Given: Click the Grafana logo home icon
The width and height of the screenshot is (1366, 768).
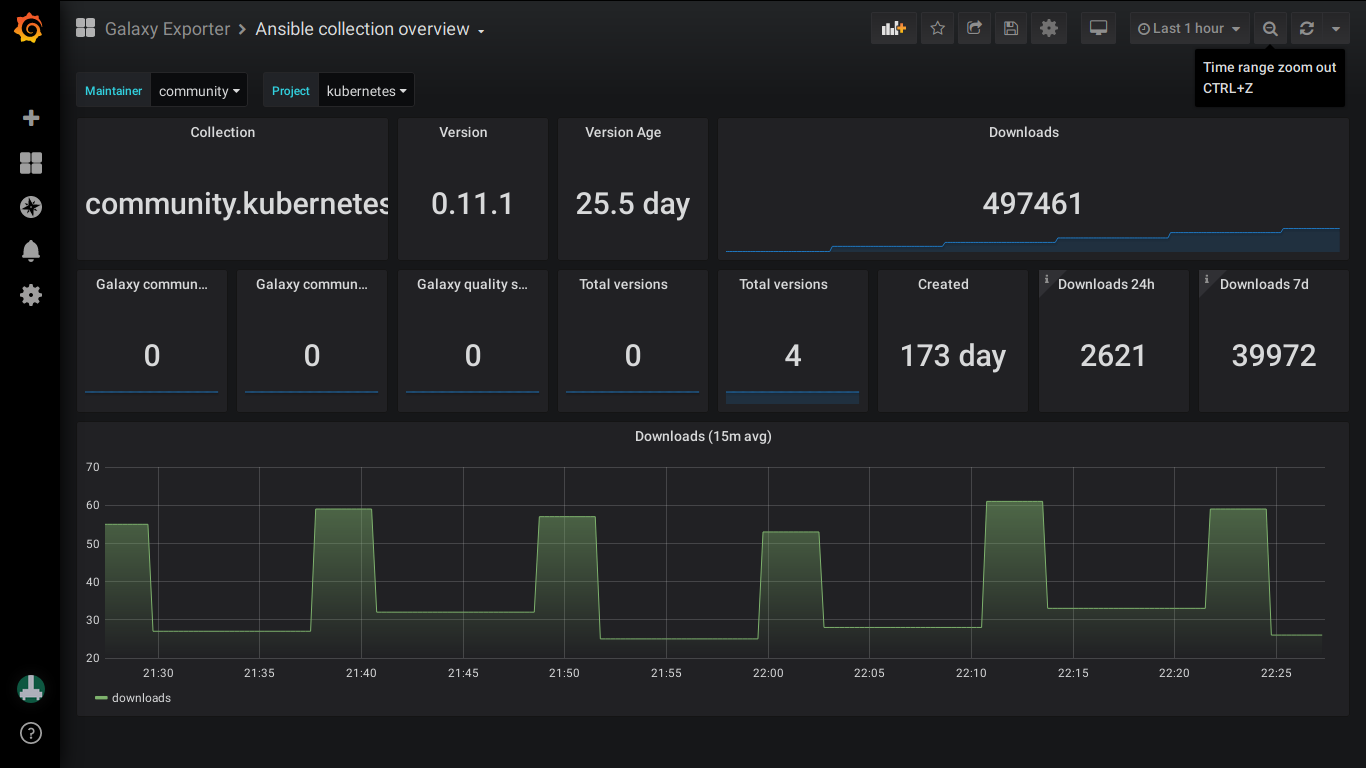Looking at the screenshot, I should [x=29, y=29].
